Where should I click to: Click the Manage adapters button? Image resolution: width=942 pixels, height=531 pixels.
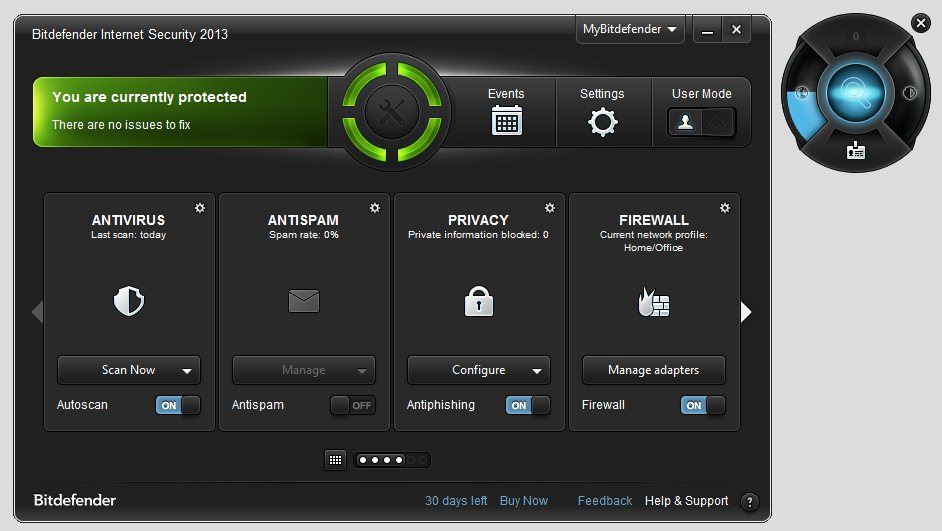point(654,370)
